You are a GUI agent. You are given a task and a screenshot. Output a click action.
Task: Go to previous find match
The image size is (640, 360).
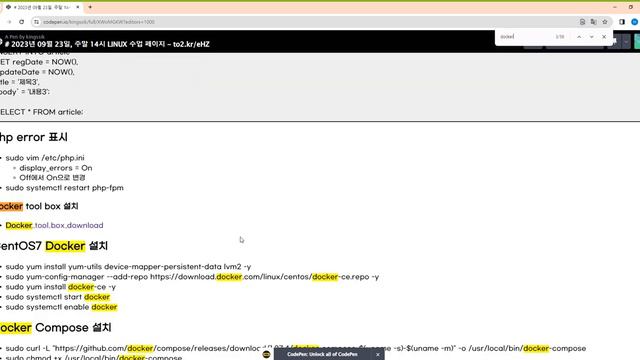coord(579,37)
